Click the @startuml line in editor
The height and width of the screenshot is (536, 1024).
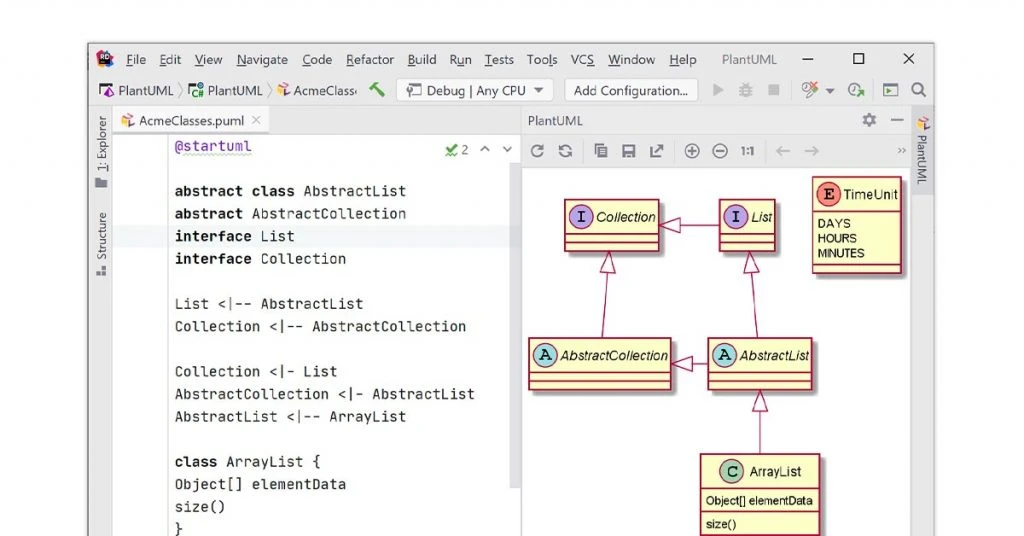(213, 146)
